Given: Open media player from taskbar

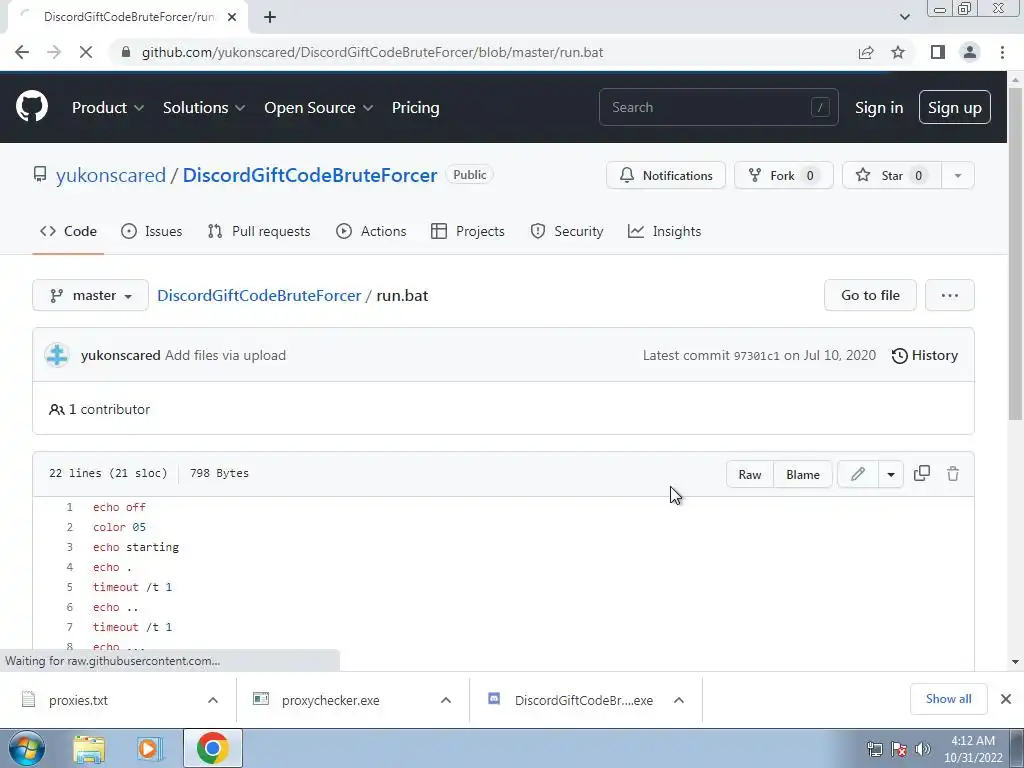Looking at the screenshot, I should tap(150, 749).
